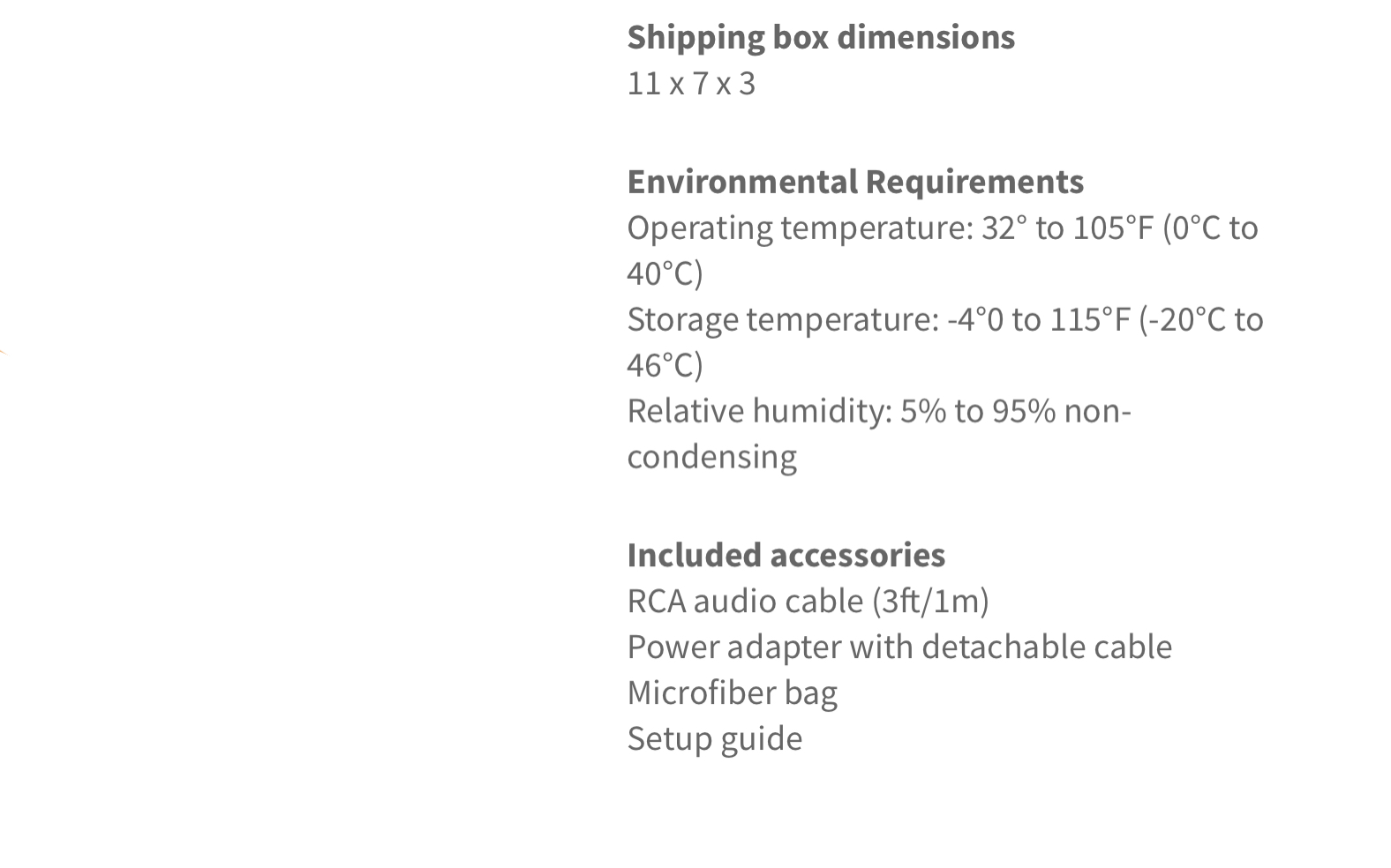1391x868 pixels.
Task: Click the Setup guide item
Action: pos(715,738)
